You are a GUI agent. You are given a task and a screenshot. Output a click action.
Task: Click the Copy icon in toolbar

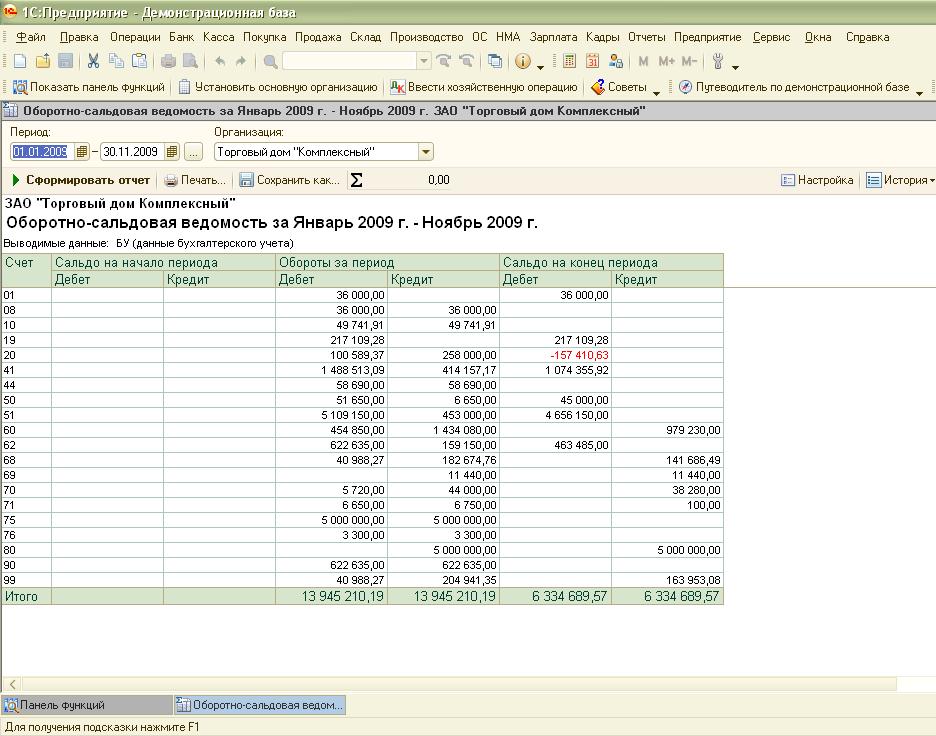[x=116, y=61]
